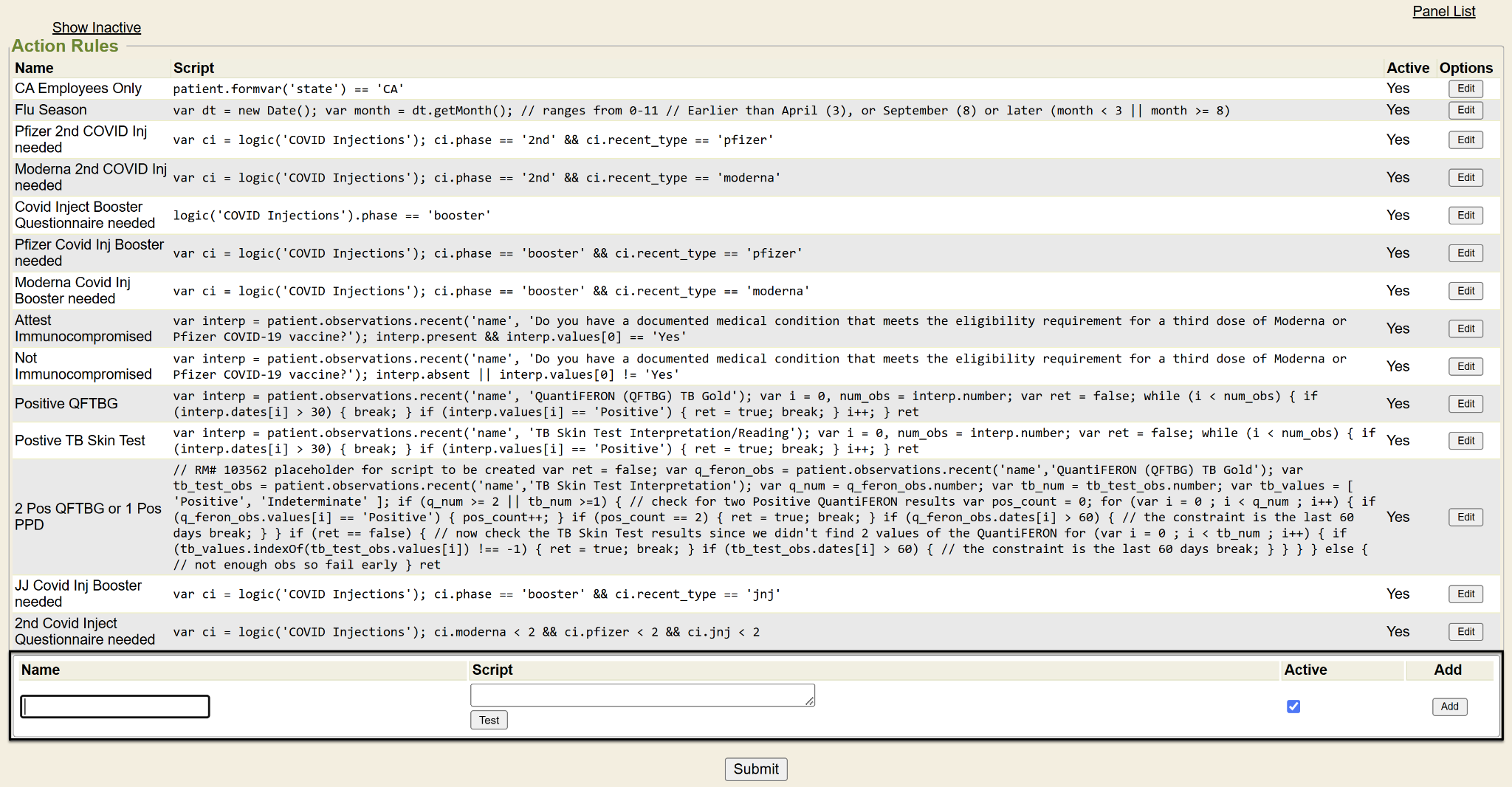
Task: Click the Submit button
Action: [x=755, y=769]
